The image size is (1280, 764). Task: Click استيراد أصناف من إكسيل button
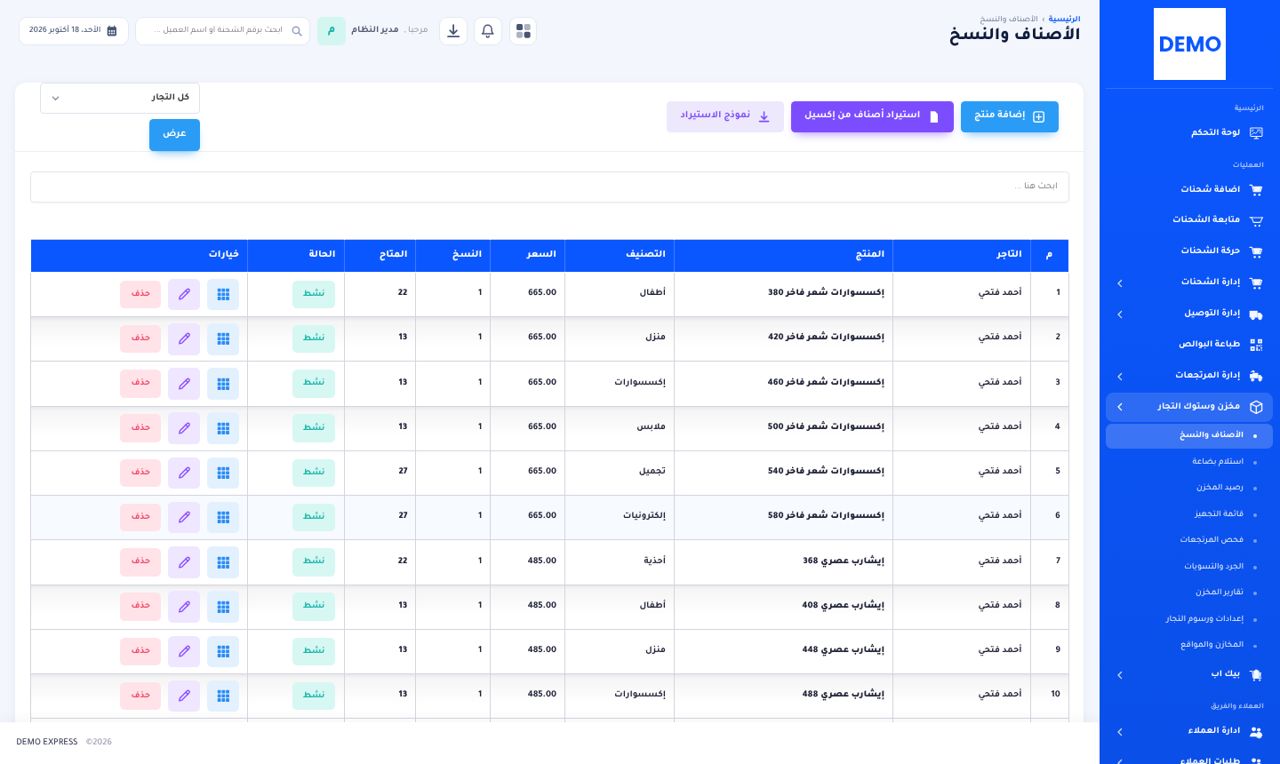click(x=872, y=116)
